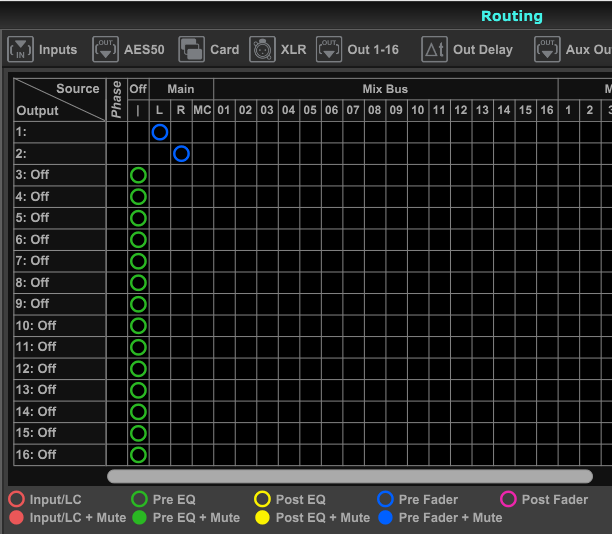Switch to the Inputs tab label

[58, 50]
